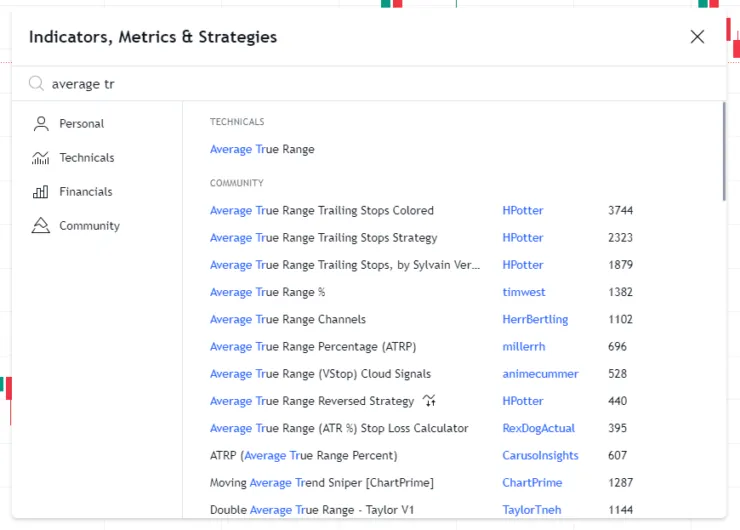Open author timwest profile link

click(x=521, y=292)
